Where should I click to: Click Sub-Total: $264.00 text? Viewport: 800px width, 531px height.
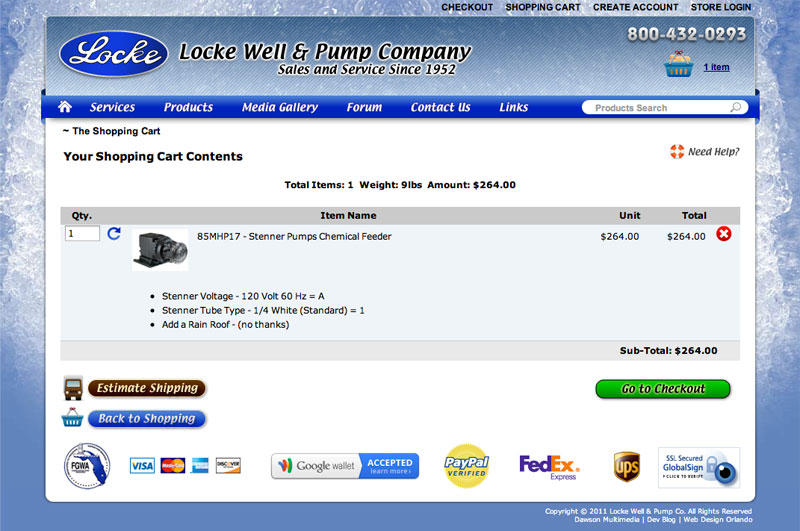pyautogui.click(x=668, y=350)
